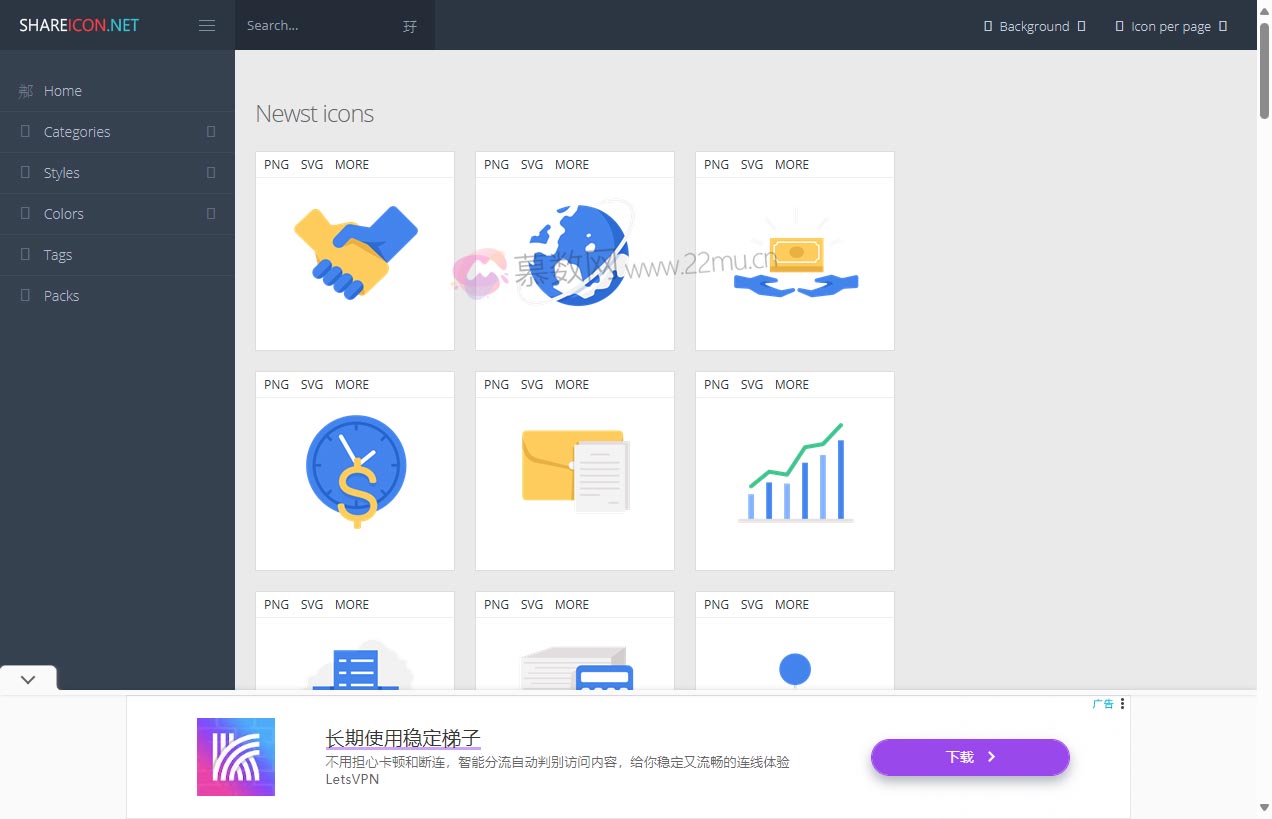This screenshot has width=1272, height=819.
Task: Click the purple 下载 download button
Action: coord(970,757)
